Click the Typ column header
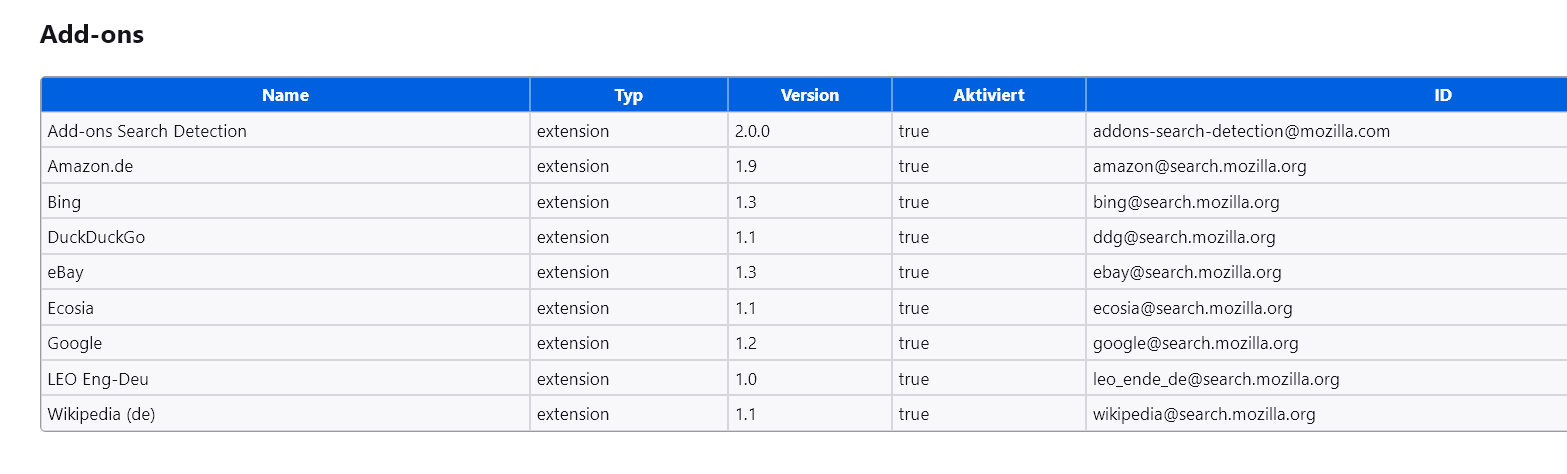 629,95
